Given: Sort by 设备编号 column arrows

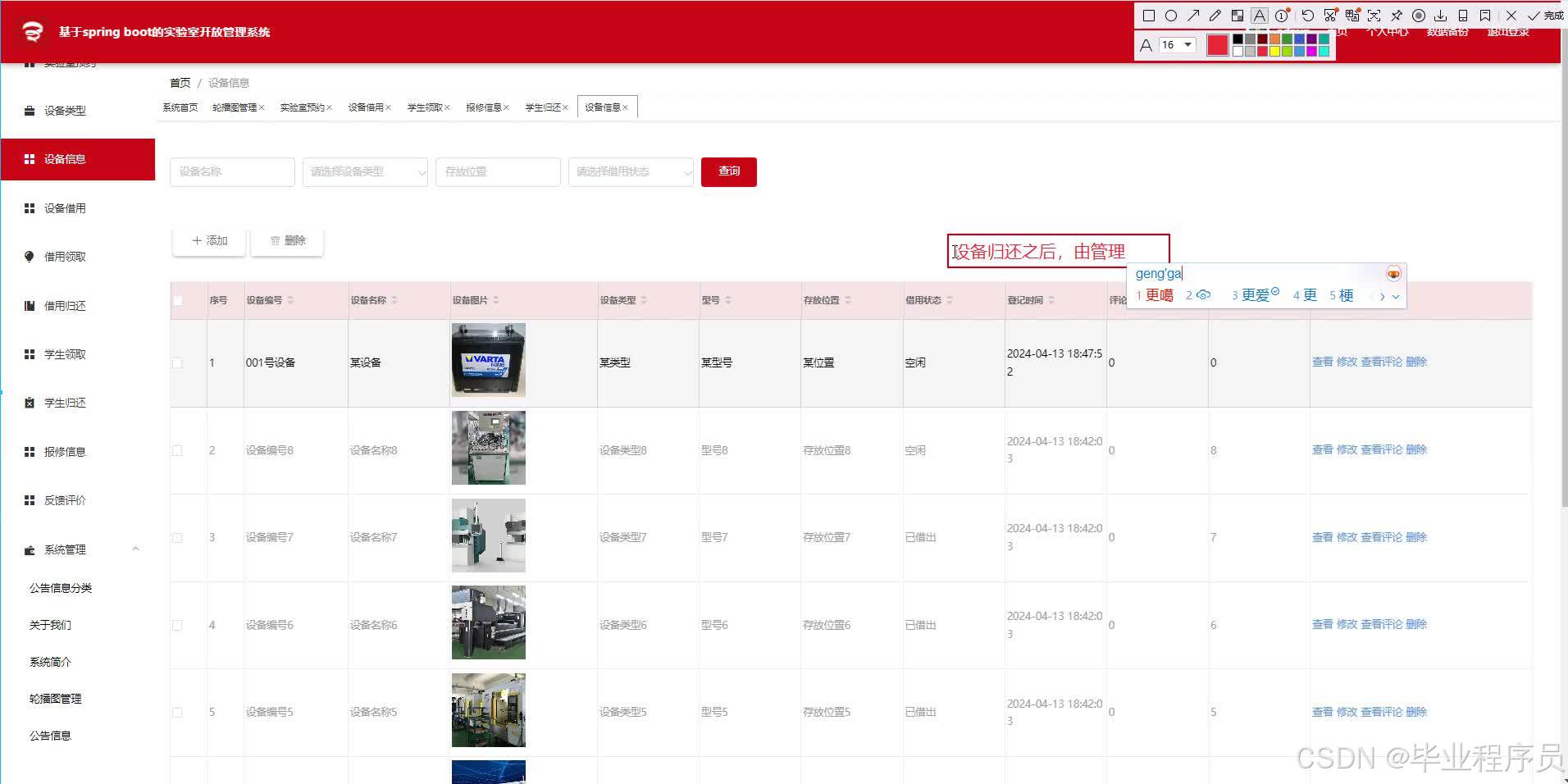Looking at the screenshot, I should 291,300.
